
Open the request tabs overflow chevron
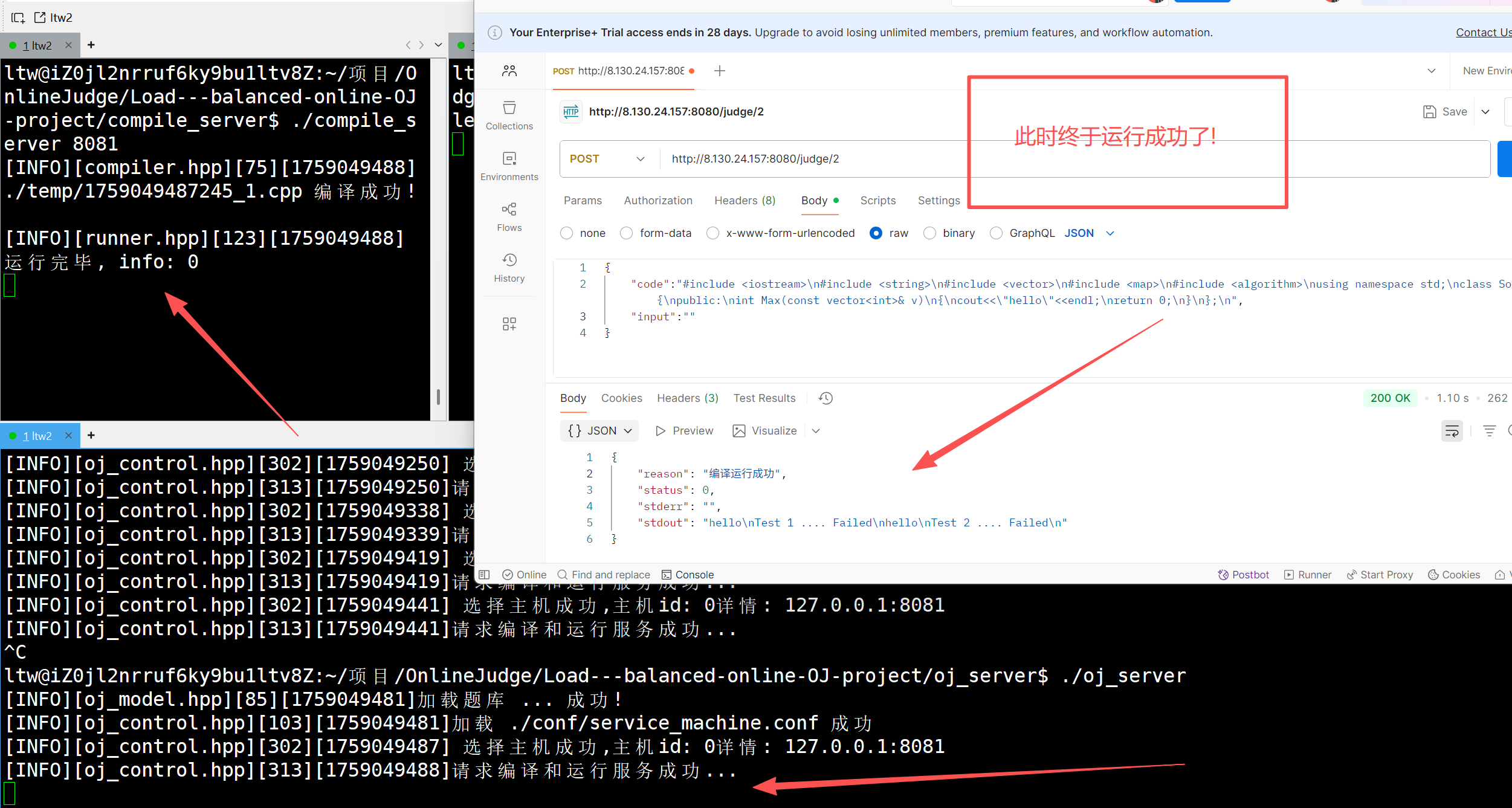1431,71
